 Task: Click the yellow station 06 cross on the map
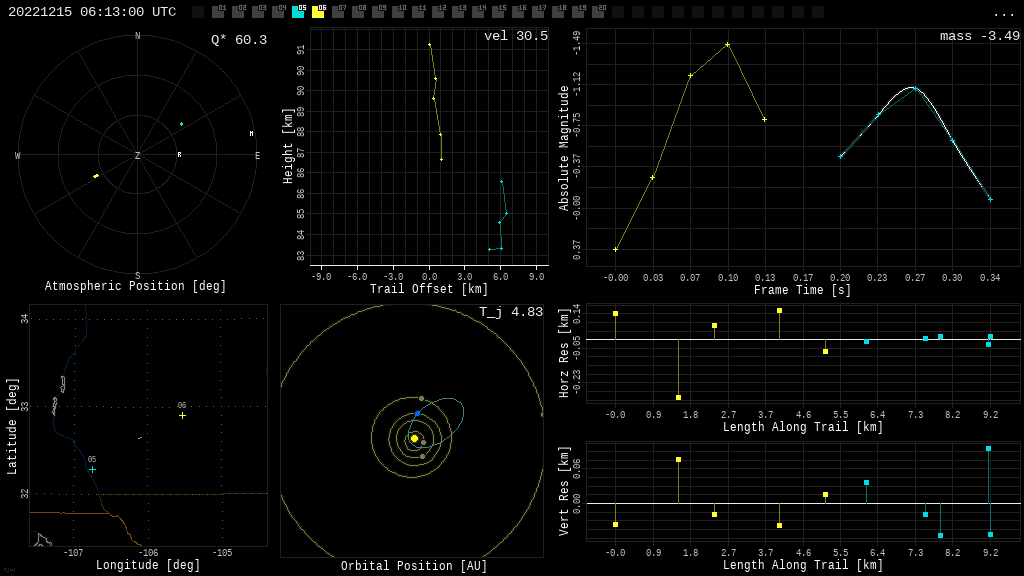[182, 415]
